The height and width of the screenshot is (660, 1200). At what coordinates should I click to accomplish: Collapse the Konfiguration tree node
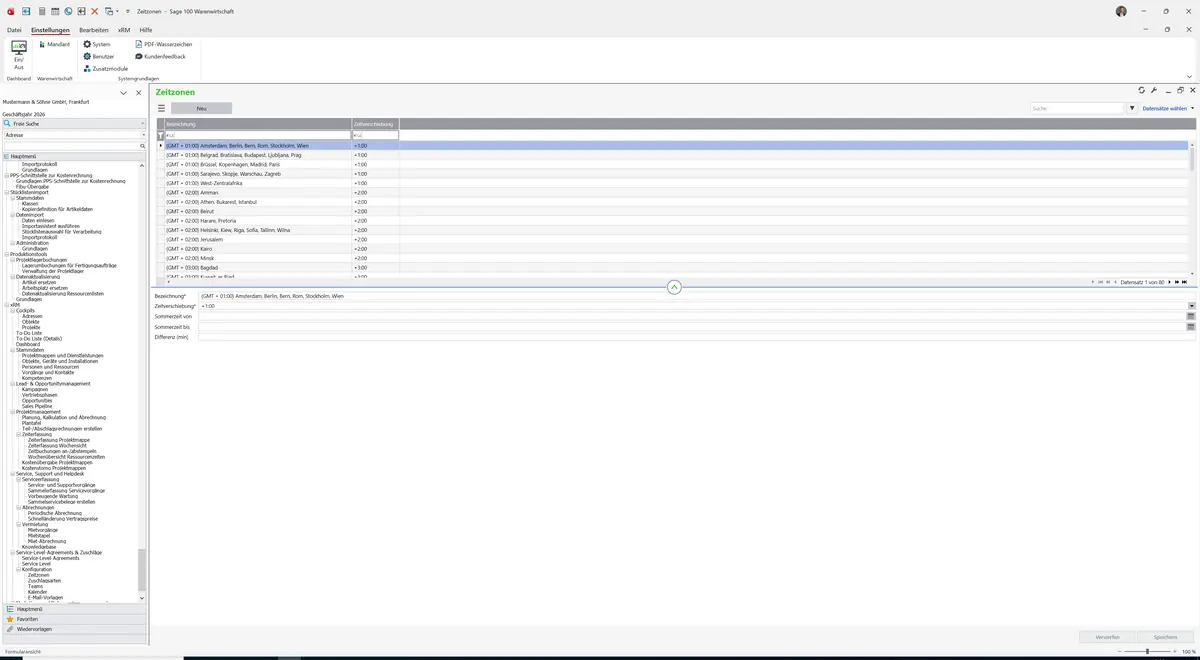pyautogui.click(x=18, y=569)
